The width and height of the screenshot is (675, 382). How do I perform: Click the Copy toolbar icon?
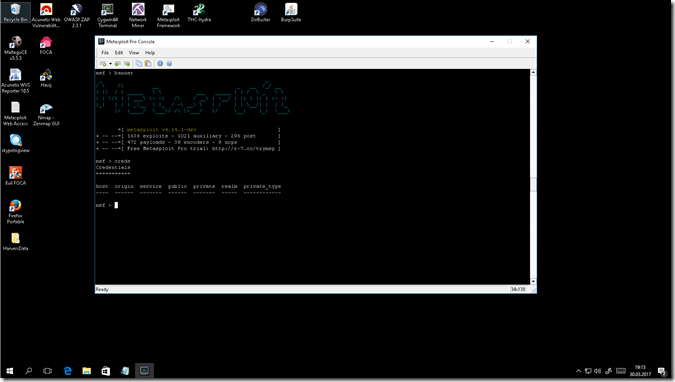point(139,64)
